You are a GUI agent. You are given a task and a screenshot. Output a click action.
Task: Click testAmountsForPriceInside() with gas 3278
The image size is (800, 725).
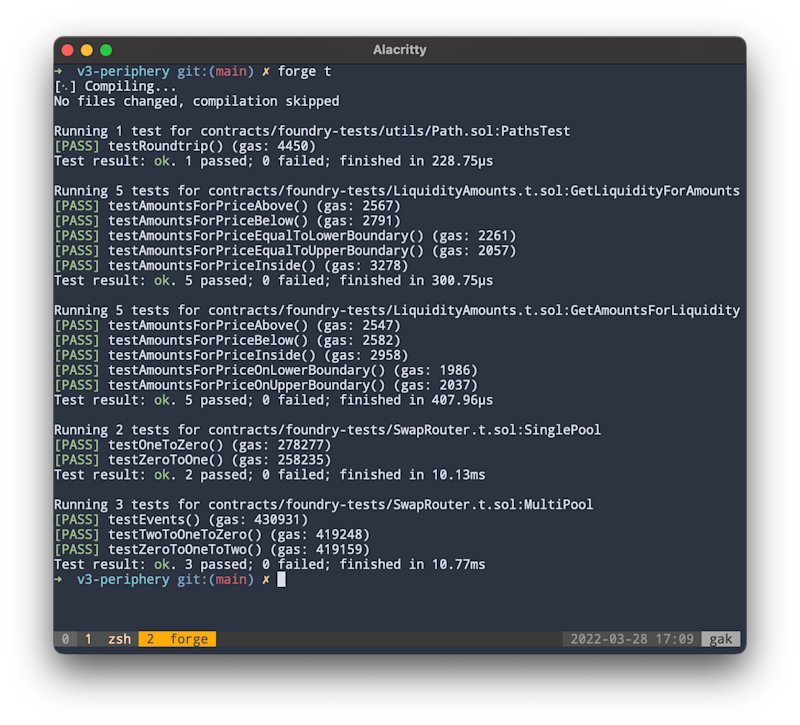[x=231, y=265]
